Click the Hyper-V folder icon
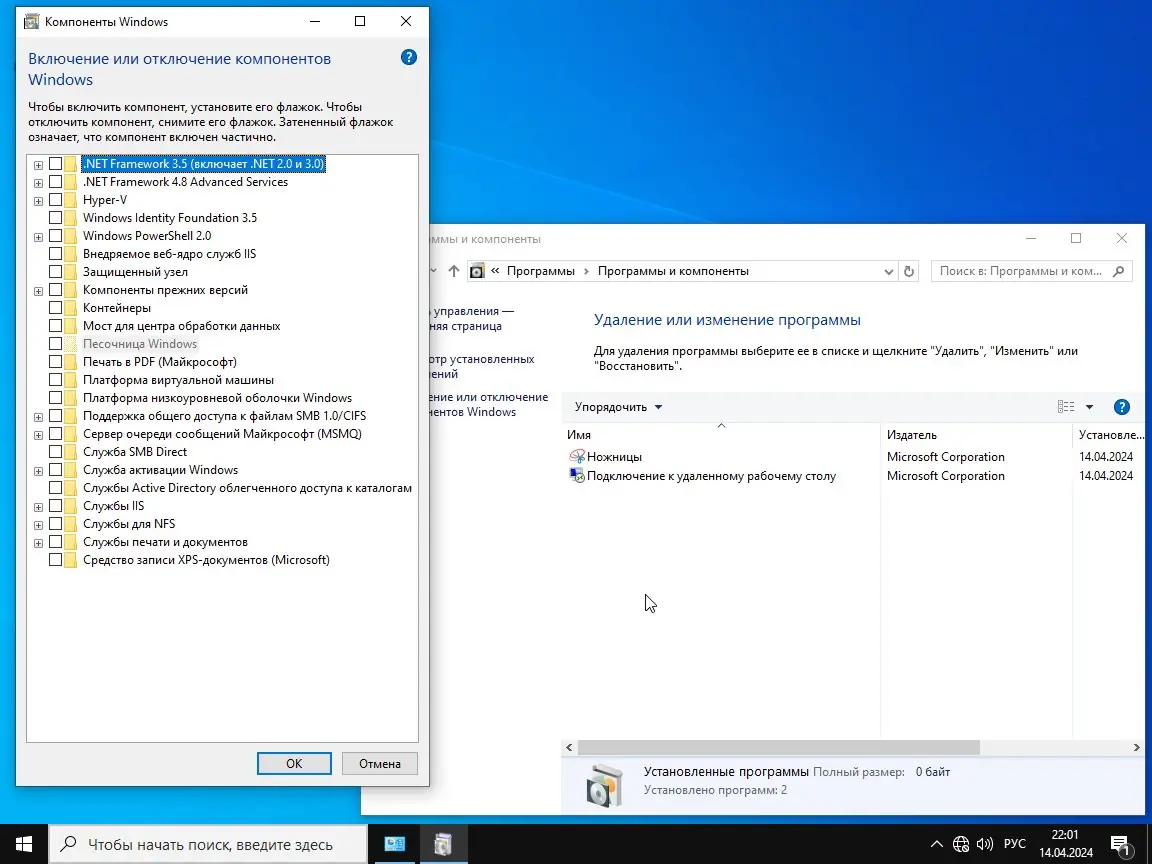 point(71,200)
